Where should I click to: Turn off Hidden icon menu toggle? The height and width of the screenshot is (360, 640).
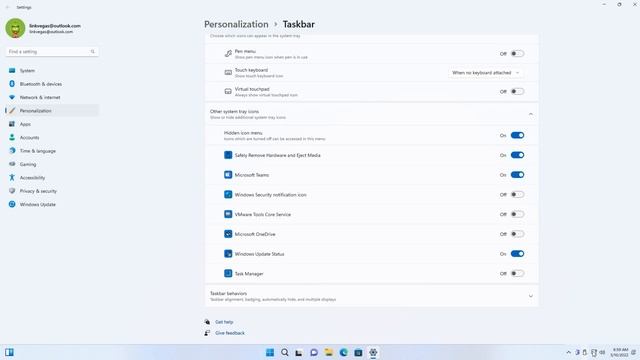point(517,135)
